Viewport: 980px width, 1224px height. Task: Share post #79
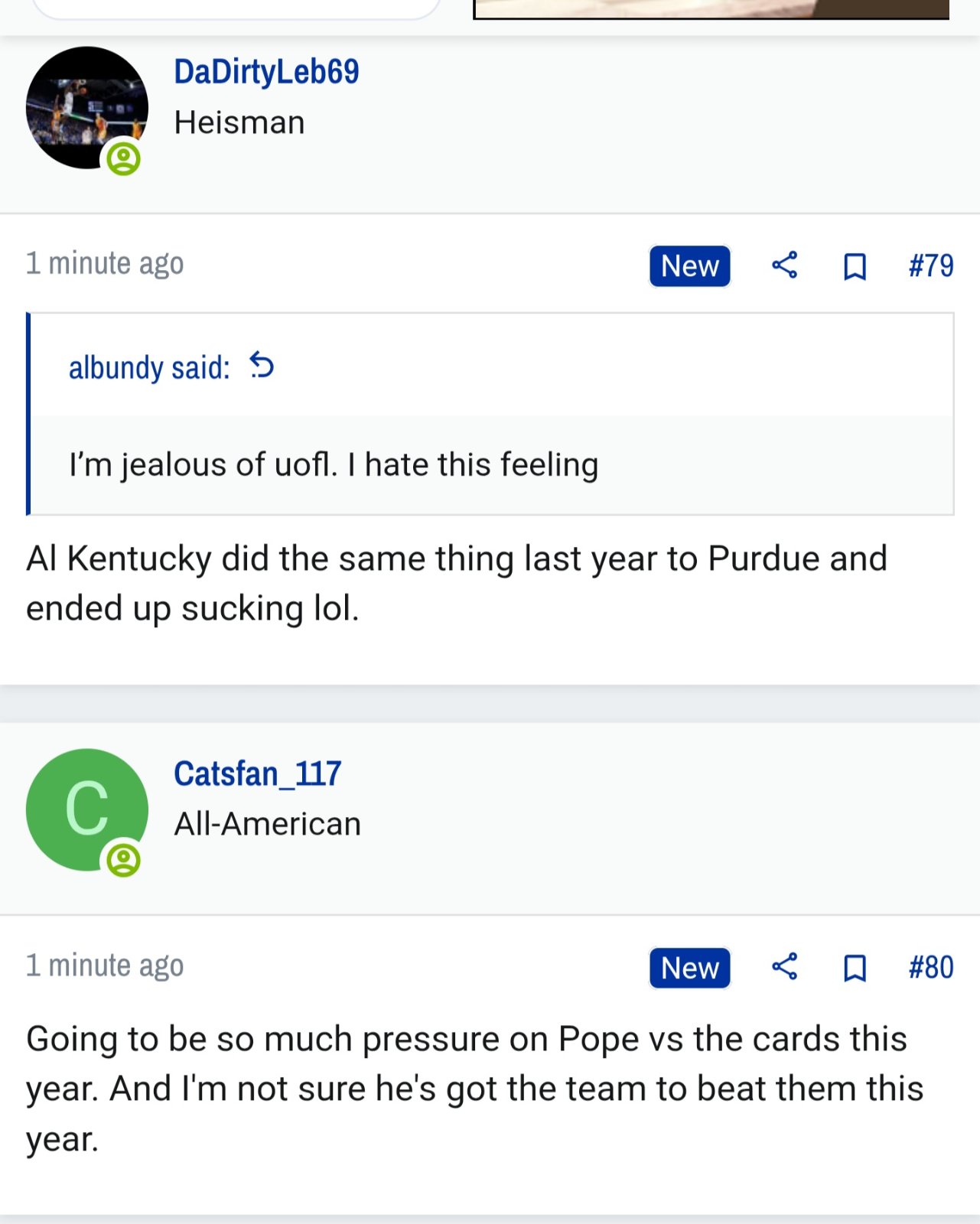click(x=784, y=265)
